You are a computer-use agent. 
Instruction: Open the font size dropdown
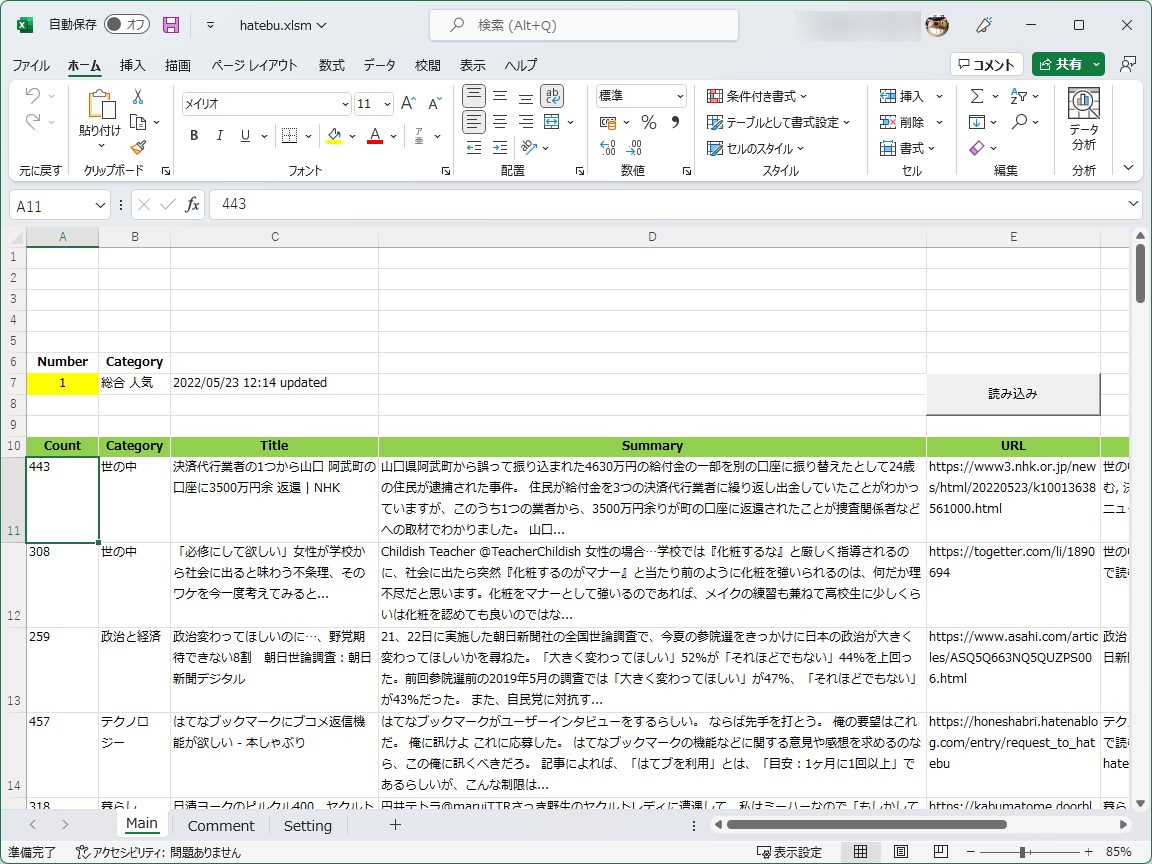tap(388, 103)
